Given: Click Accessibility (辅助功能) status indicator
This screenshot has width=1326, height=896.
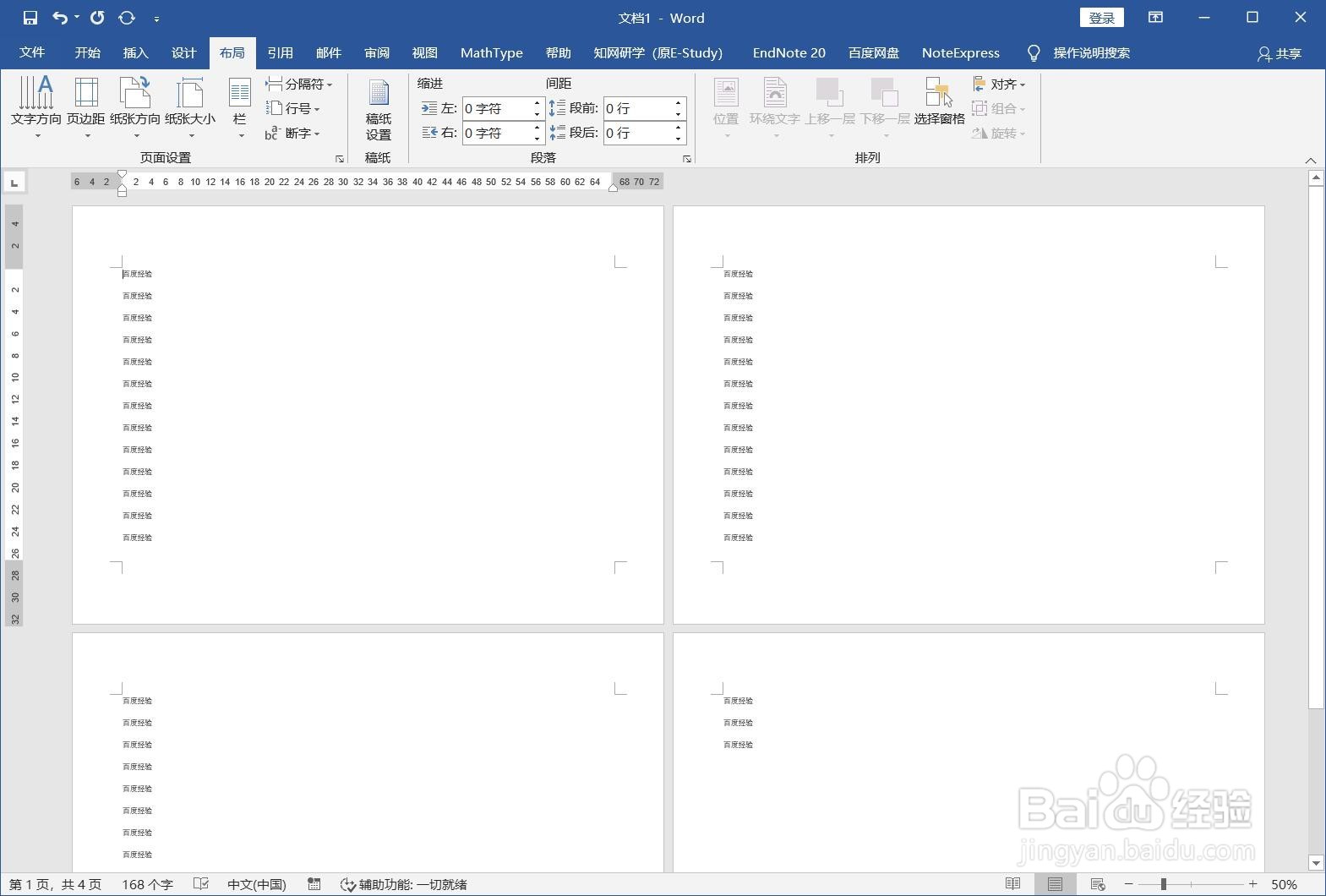Looking at the screenshot, I should click(404, 884).
